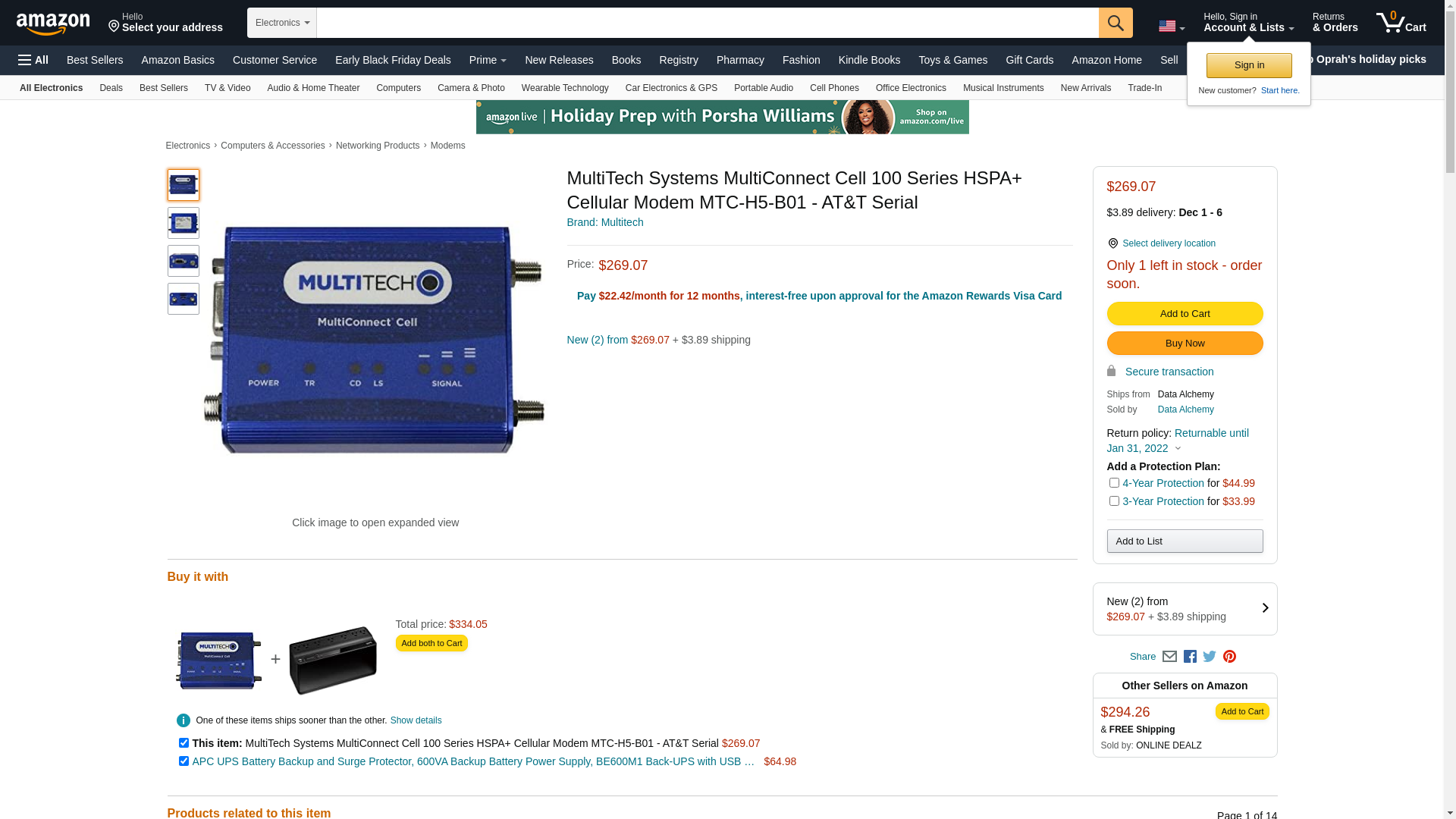1456x819 pixels.
Task: Share product on Pinterest icon
Action: pos(1229,657)
